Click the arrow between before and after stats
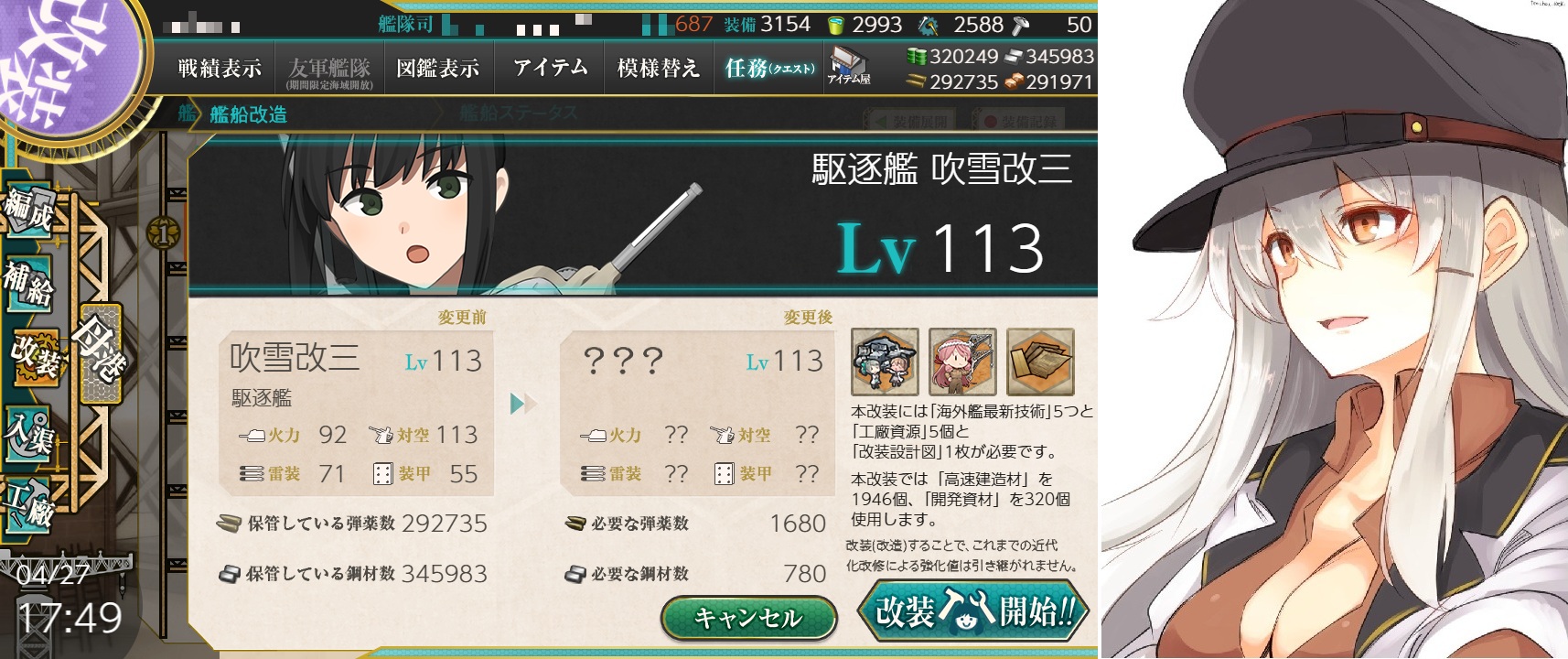The height and width of the screenshot is (659, 1568). point(522,403)
